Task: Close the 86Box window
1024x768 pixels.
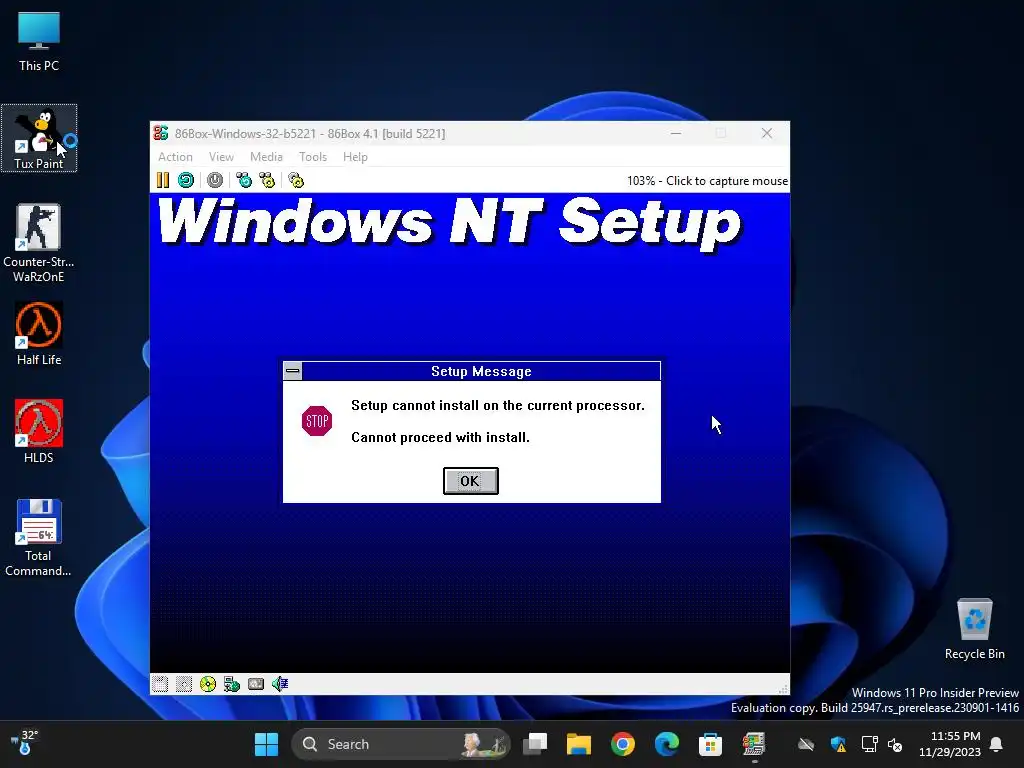Action: [x=767, y=133]
